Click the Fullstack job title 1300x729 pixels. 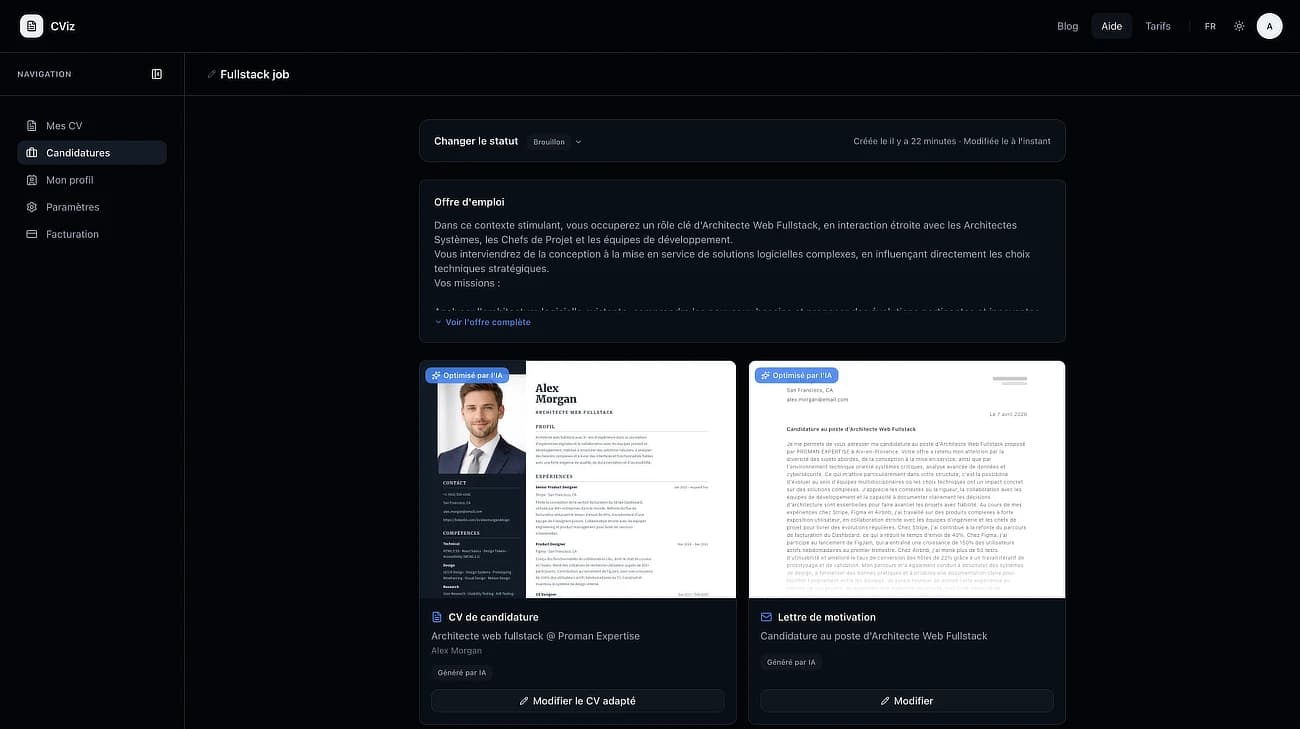pos(255,75)
